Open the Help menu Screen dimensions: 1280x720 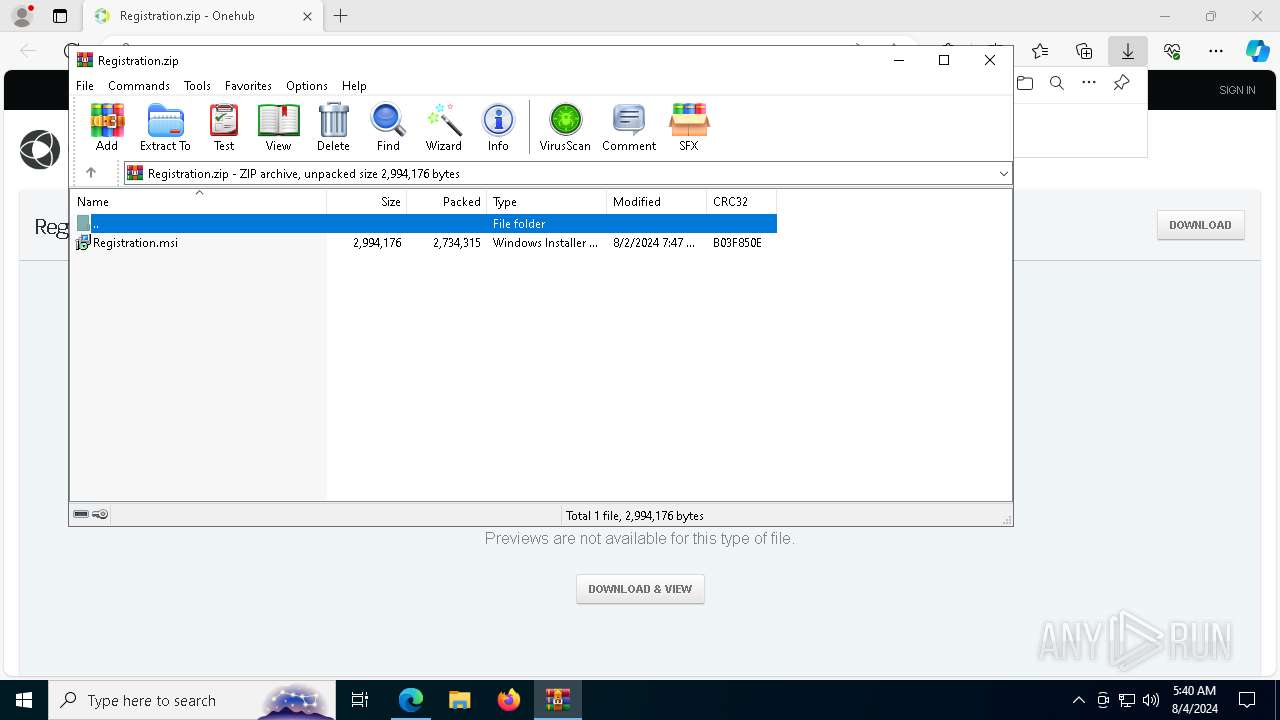[x=354, y=86]
